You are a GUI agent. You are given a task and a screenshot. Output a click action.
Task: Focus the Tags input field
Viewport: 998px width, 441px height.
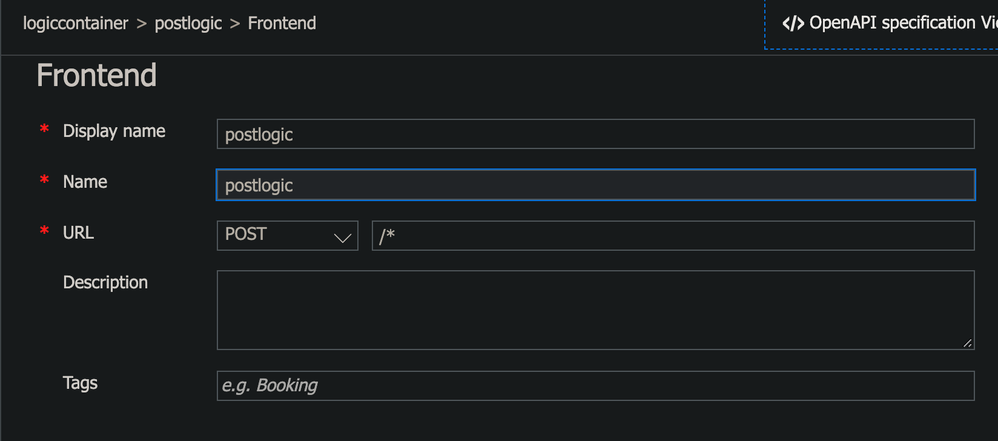pyautogui.click(x=595, y=386)
